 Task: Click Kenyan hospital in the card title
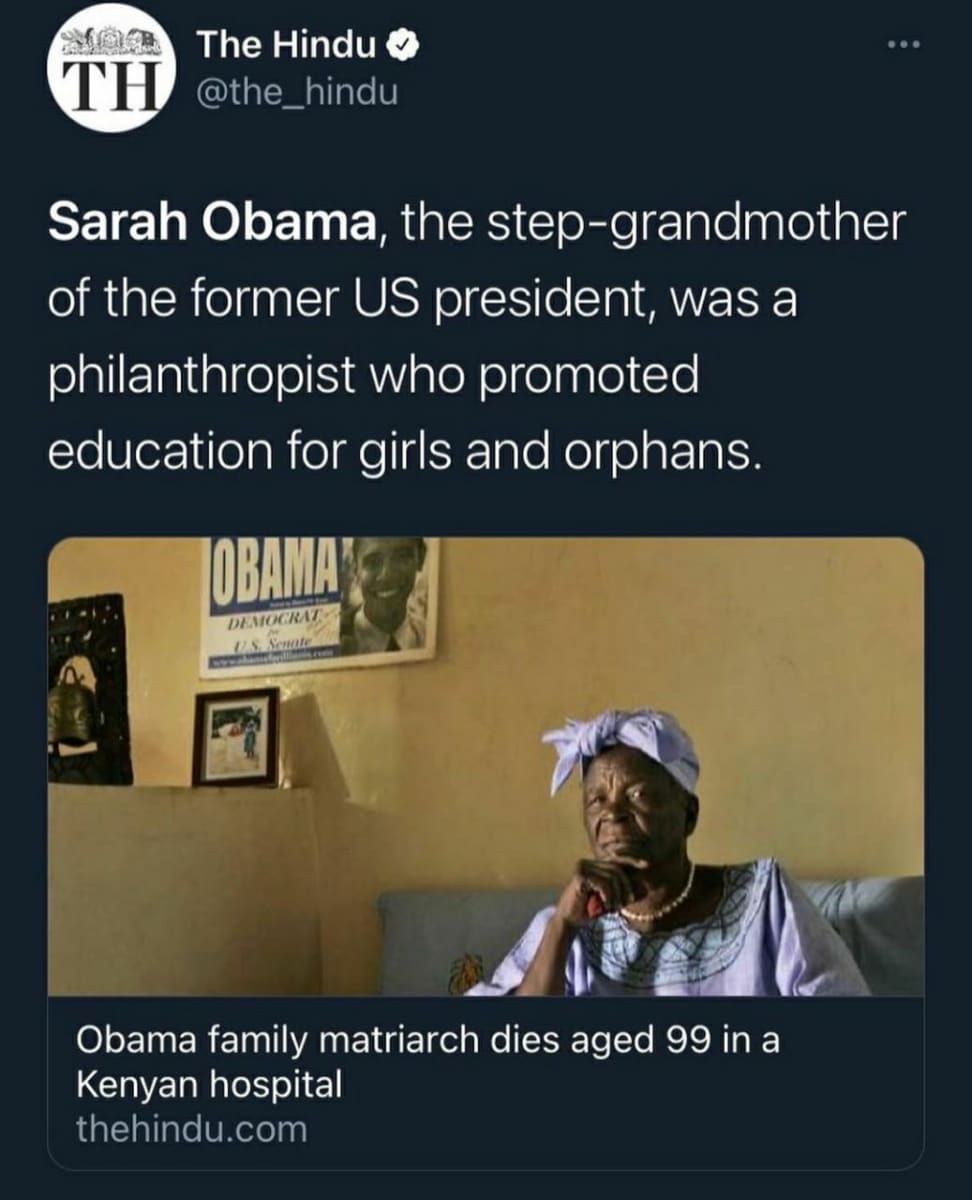point(209,1084)
